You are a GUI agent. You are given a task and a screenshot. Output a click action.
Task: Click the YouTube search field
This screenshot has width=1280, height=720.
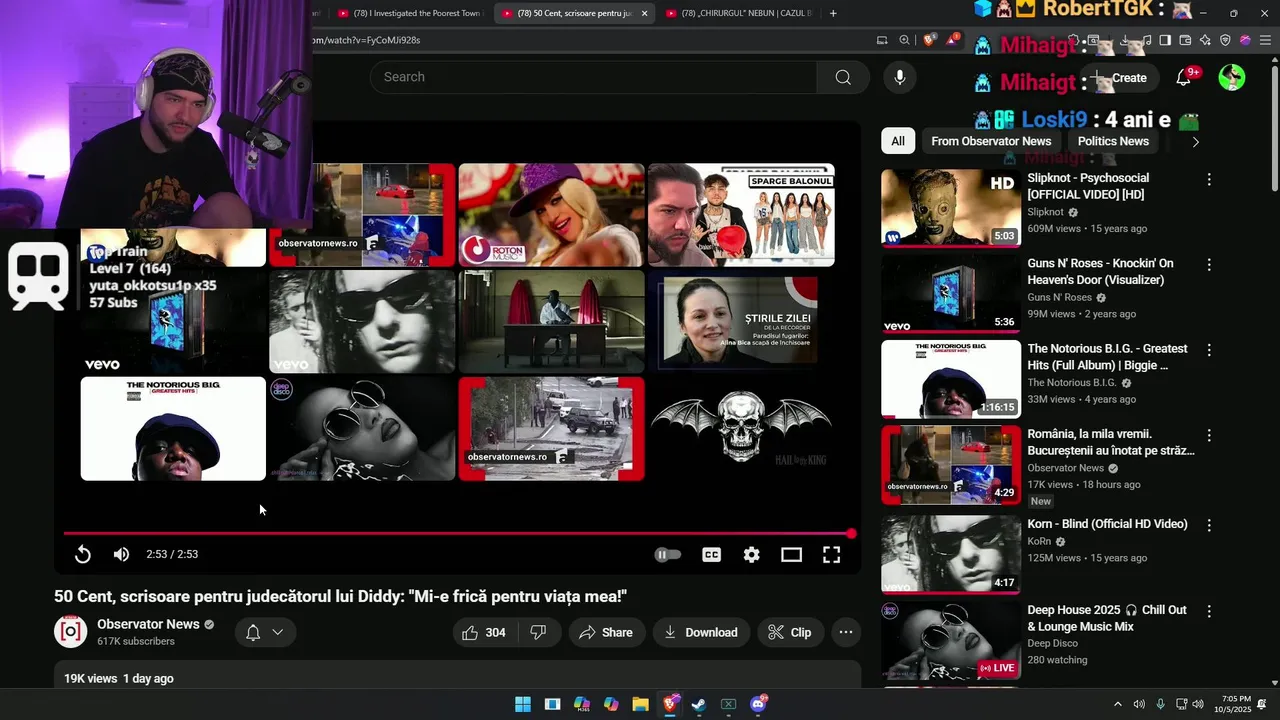pyautogui.click(x=594, y=77)
